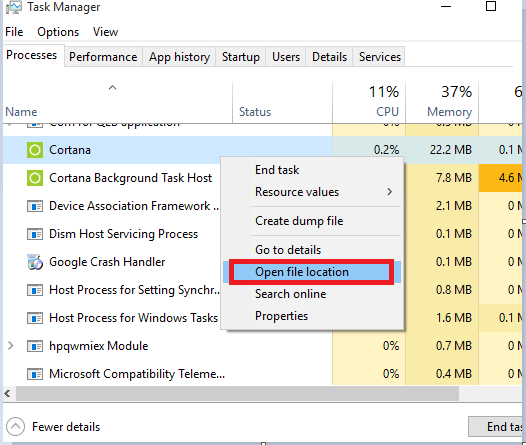Click the 1.6 MB memory value
This screenshot has width=526, height=445.
[454, 318]
